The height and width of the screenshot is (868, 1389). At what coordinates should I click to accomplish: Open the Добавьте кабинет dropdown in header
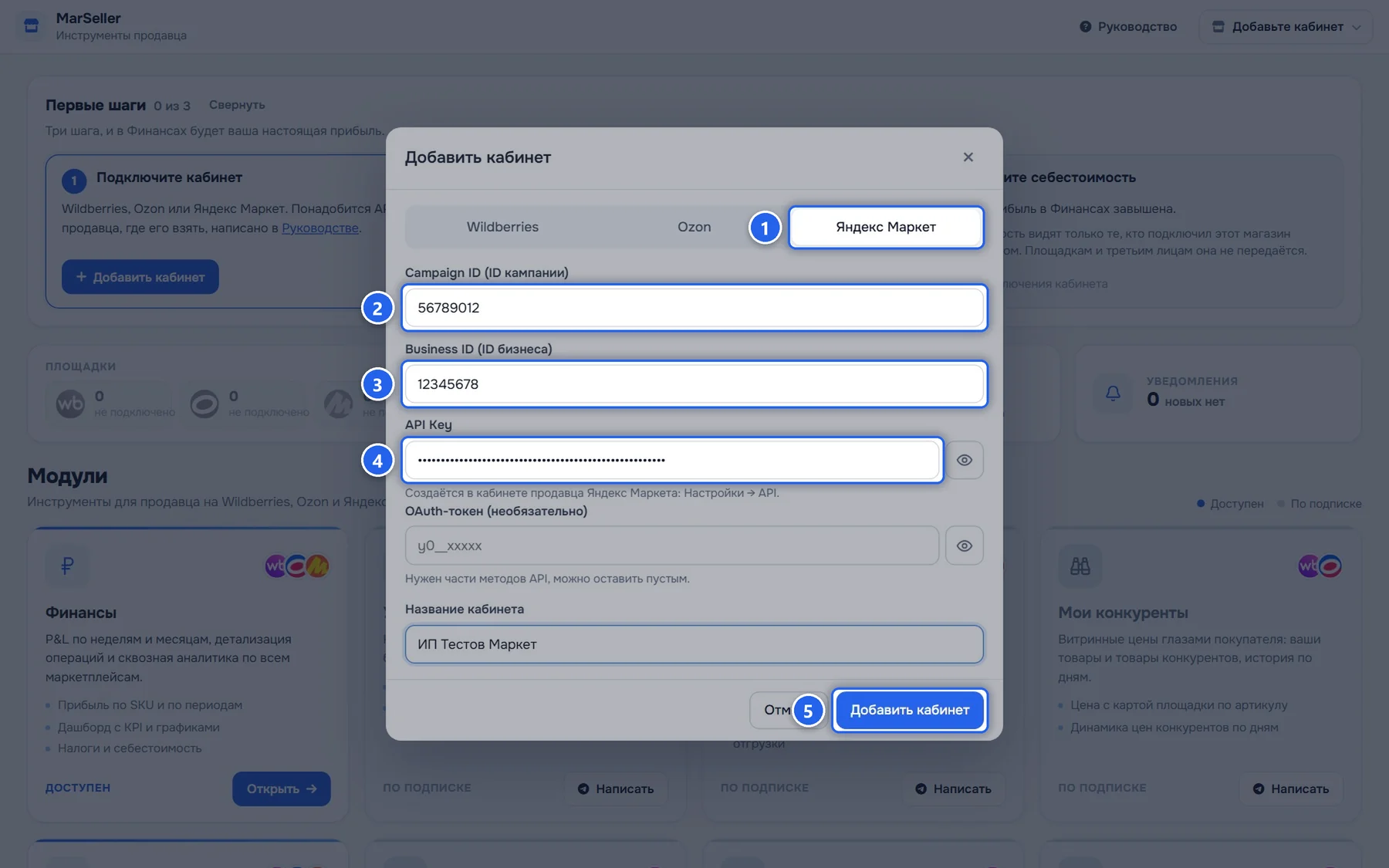tap(1286, 26)
